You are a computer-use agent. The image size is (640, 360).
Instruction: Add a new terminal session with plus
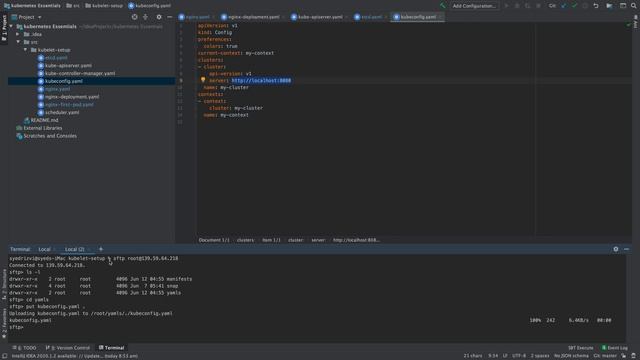coord(101,249)
